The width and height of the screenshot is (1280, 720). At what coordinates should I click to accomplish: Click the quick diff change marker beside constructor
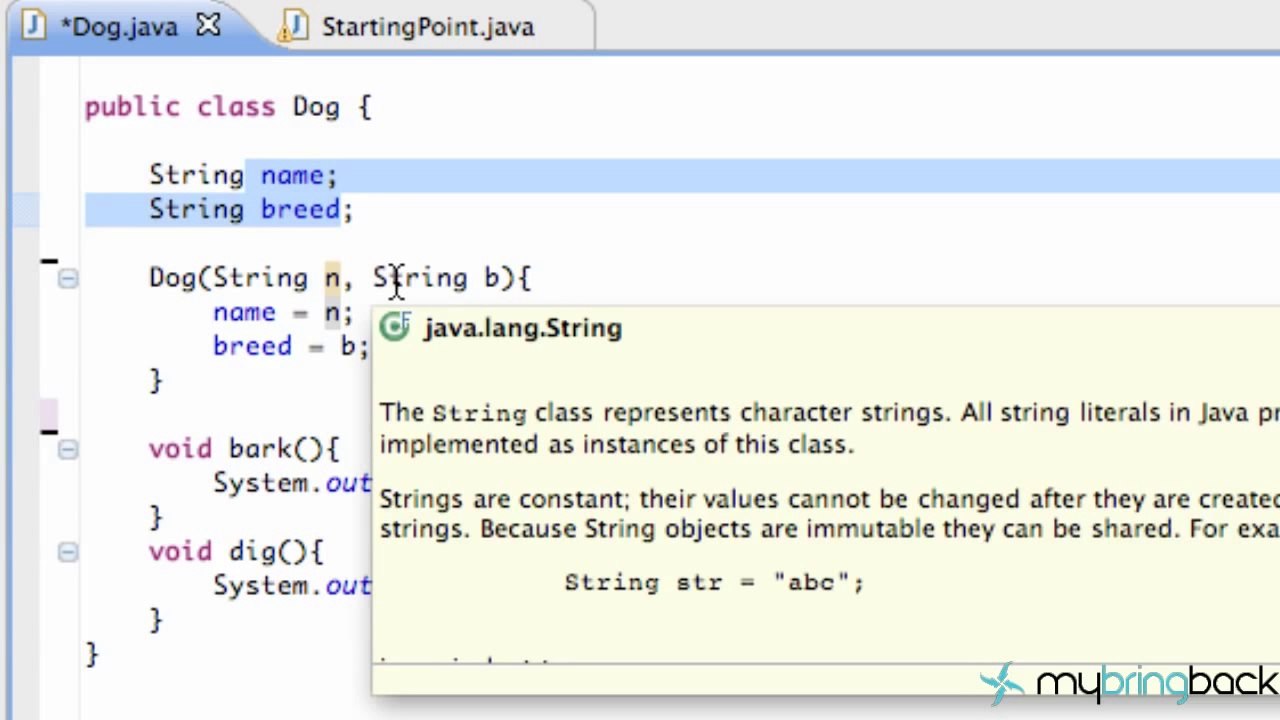tap(49, 263)
